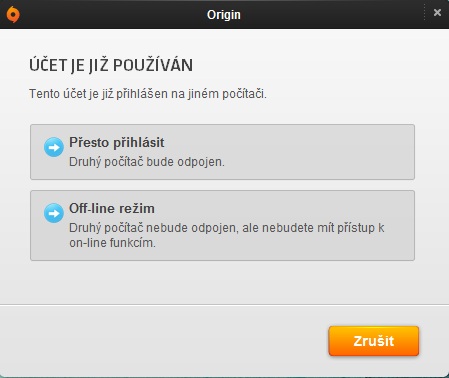
Task: Click the 'Off-line režim' bold heading text
Action: pos(112,209)
